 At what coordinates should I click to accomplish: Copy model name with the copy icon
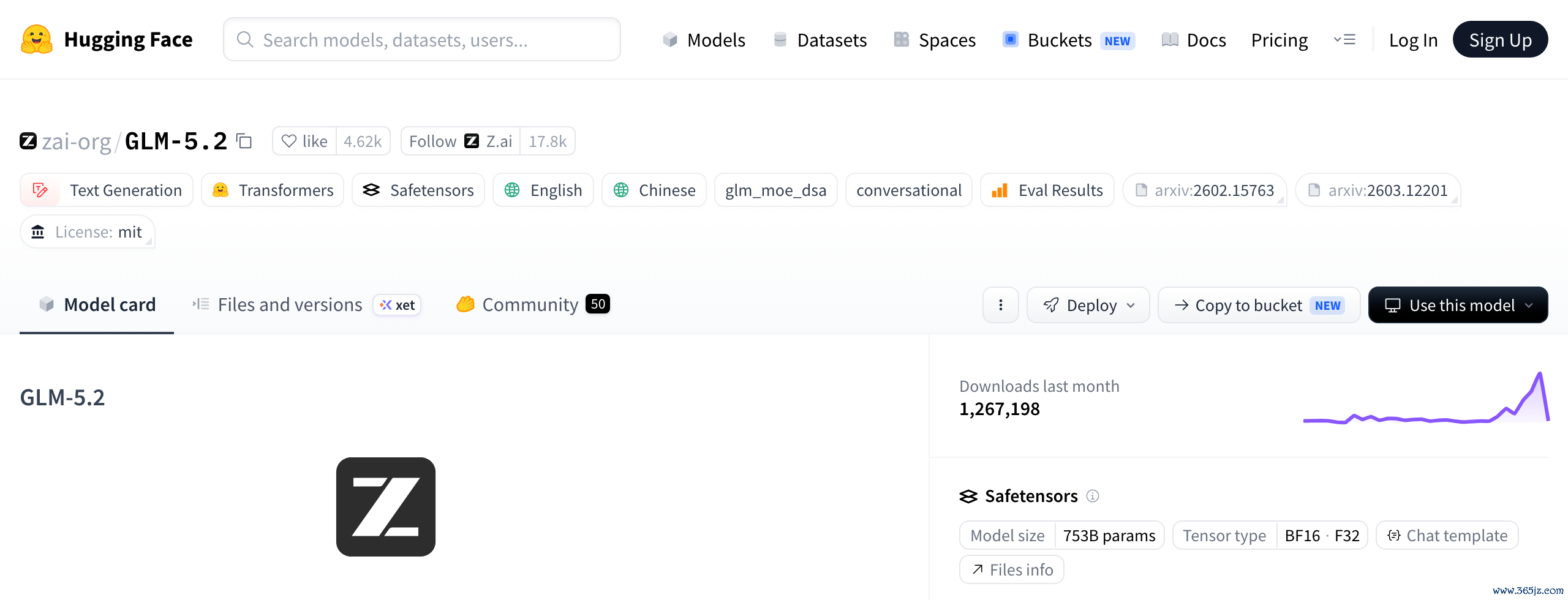pyautogui.click(x=244, y=141)
